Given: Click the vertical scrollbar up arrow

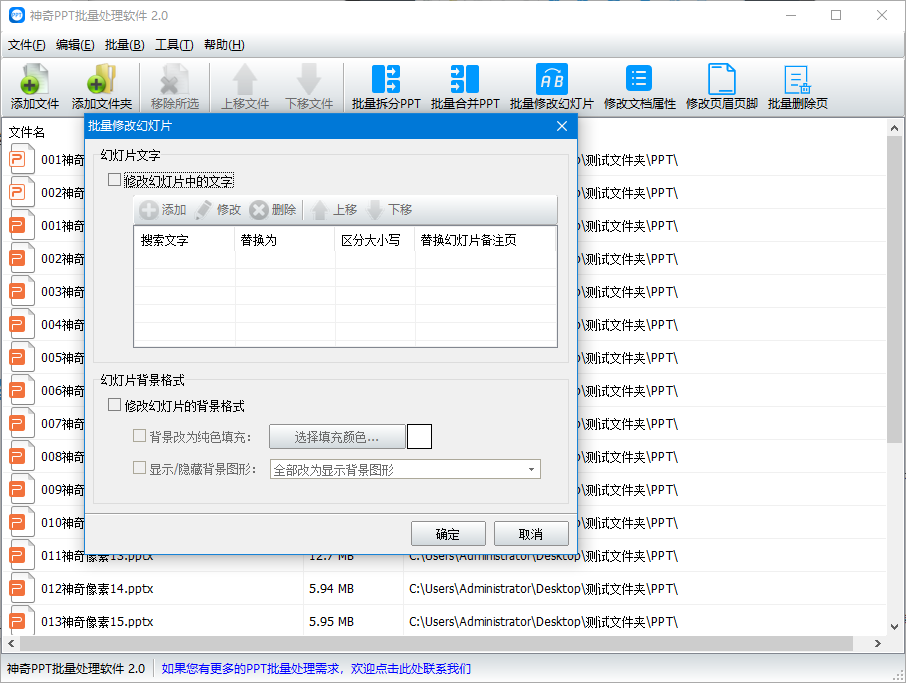Looking at the screenshot, I should 894,128.
